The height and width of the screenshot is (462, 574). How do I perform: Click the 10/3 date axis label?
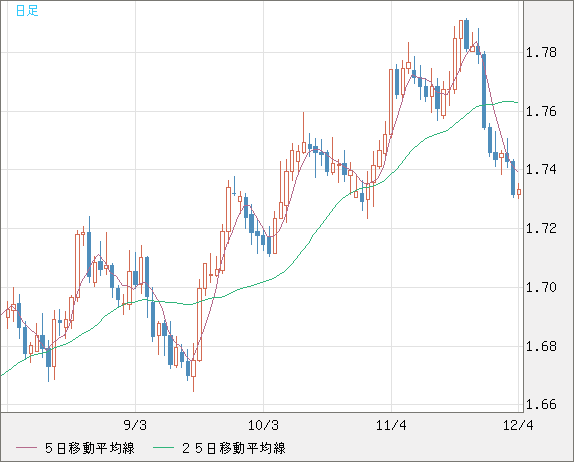coord(263,425)
